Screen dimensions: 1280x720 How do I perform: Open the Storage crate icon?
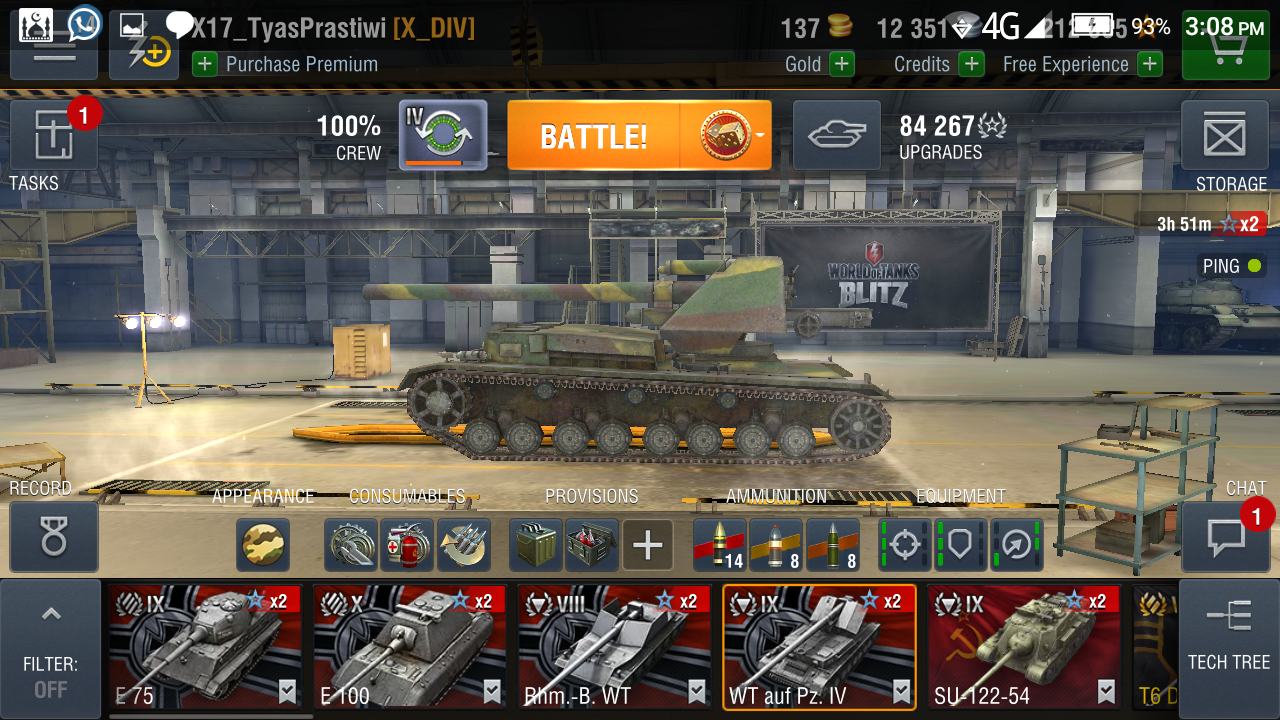pyautogui.click(x=1224, y=134)
